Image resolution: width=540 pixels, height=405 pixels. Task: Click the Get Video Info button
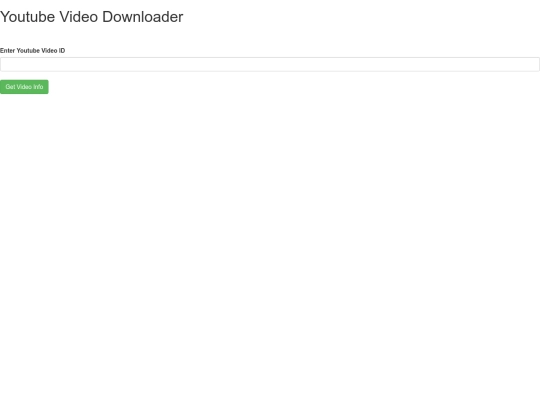click(24, 87)
